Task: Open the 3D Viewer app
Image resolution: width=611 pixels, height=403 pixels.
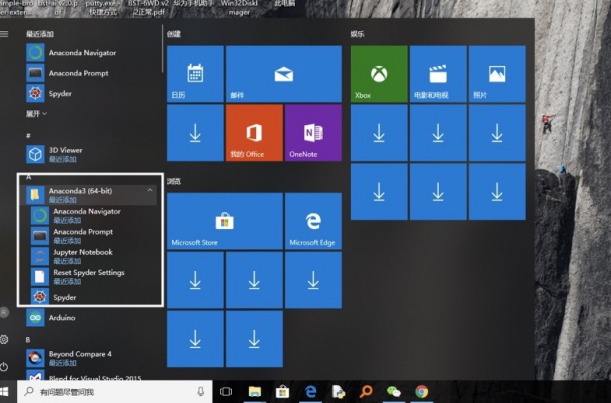Action: click(x=92, y=154)
